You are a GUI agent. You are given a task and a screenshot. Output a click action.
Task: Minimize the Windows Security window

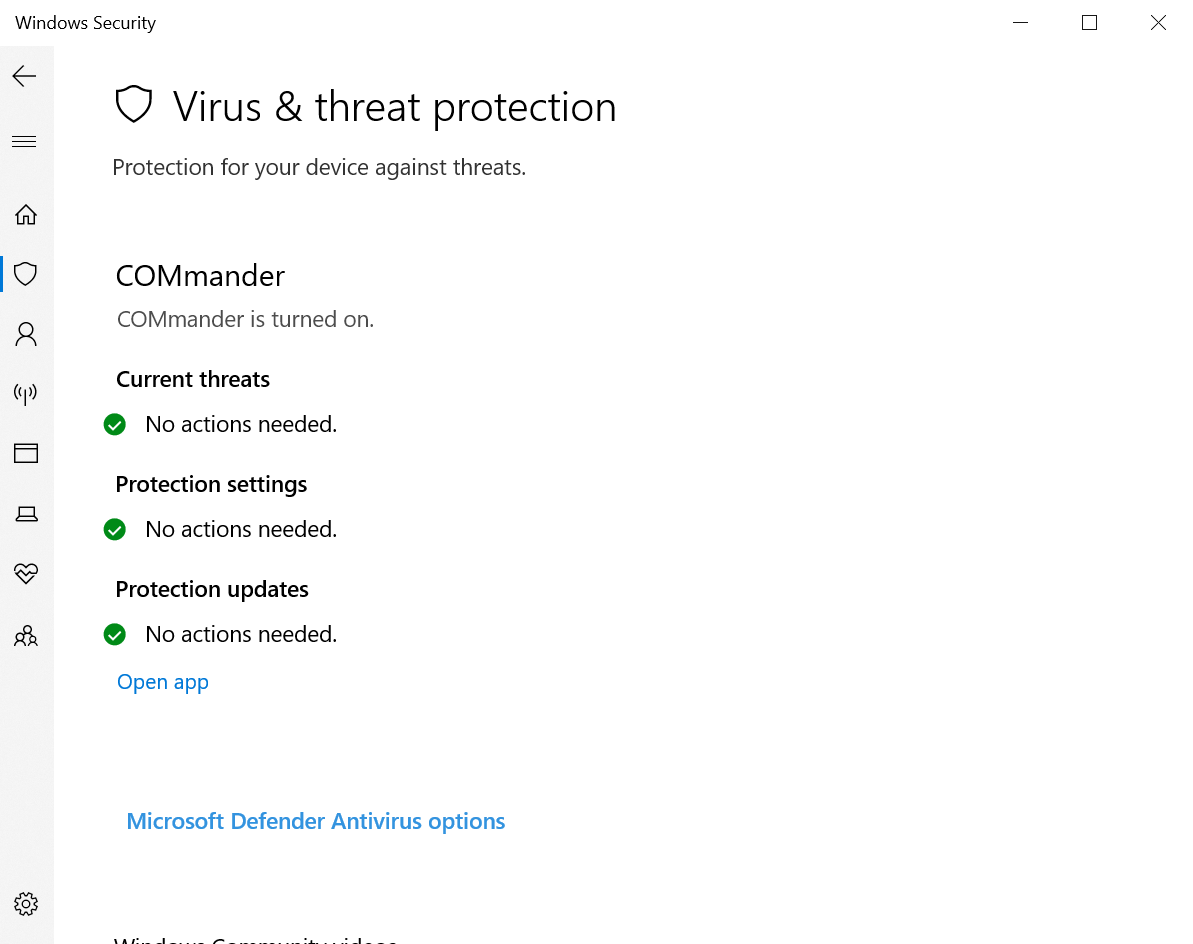pos(1020,23)
